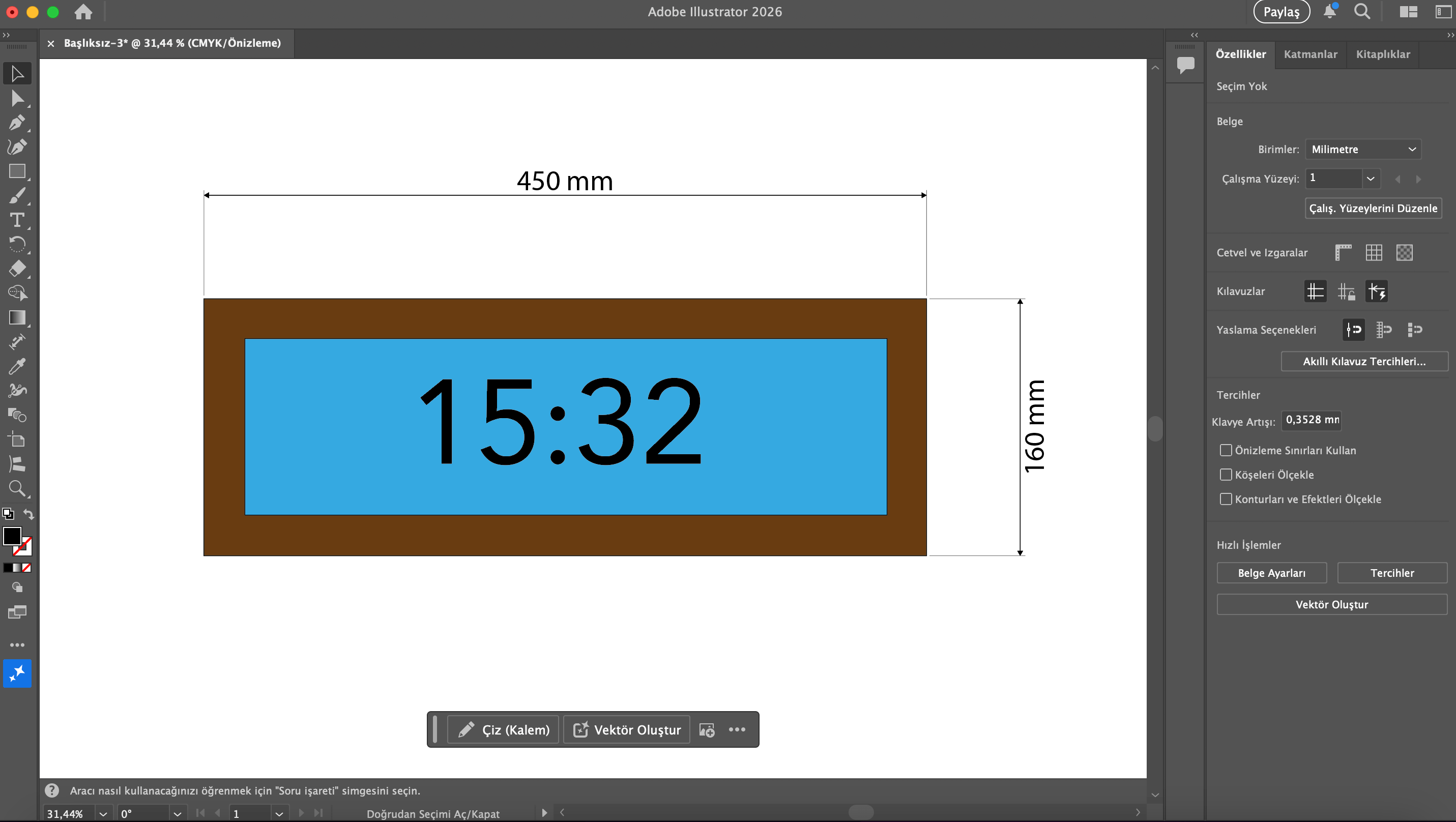Click the show rulers icon
The height and width of the screenshot is (822, 1456).
pyautogui.click(x=1343, y=252)
